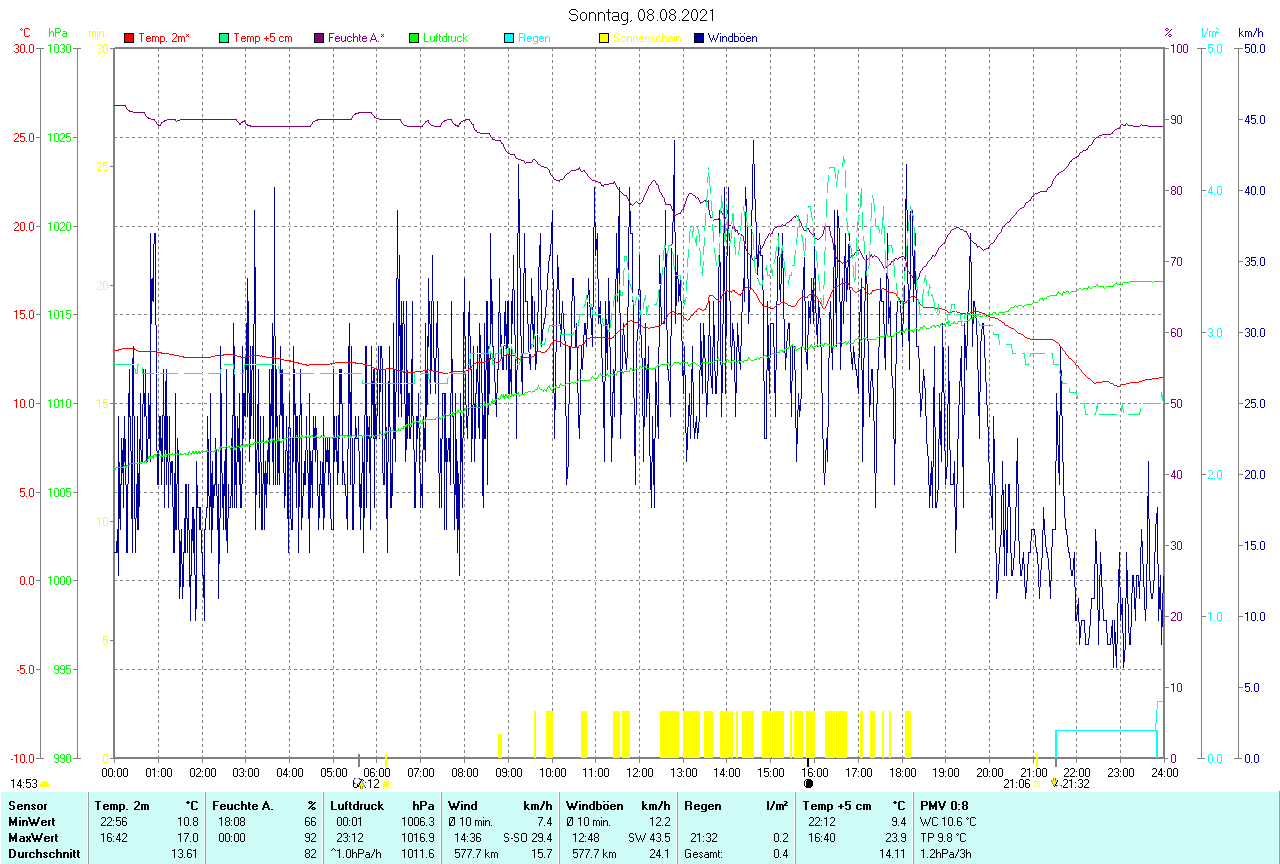Click the purple Feuchte A. legend swatch

click(319, 38)
